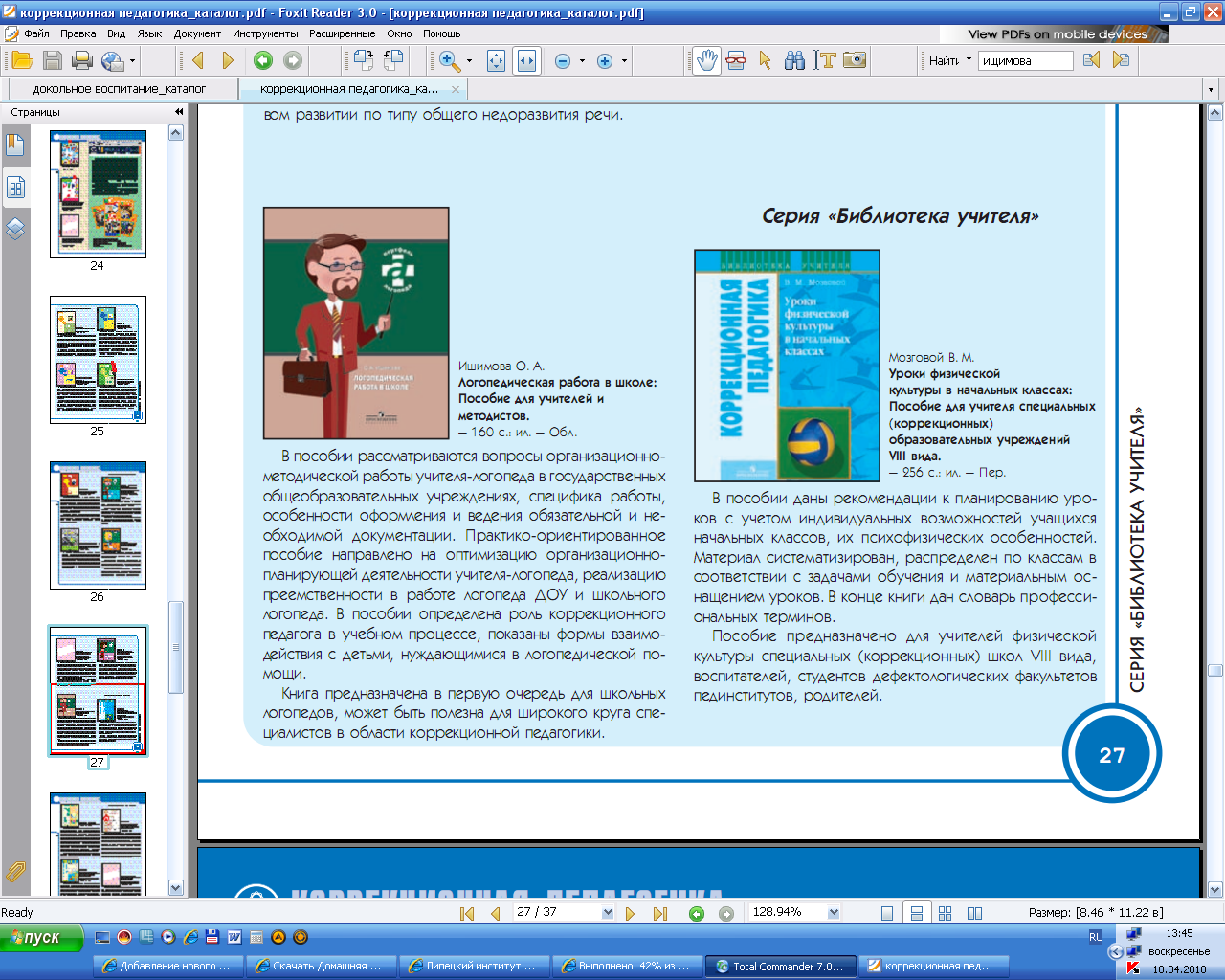The width and height of the screenshot is (1225, 980).
Task: Zoom in with the plus button
Action: point(605,61)
